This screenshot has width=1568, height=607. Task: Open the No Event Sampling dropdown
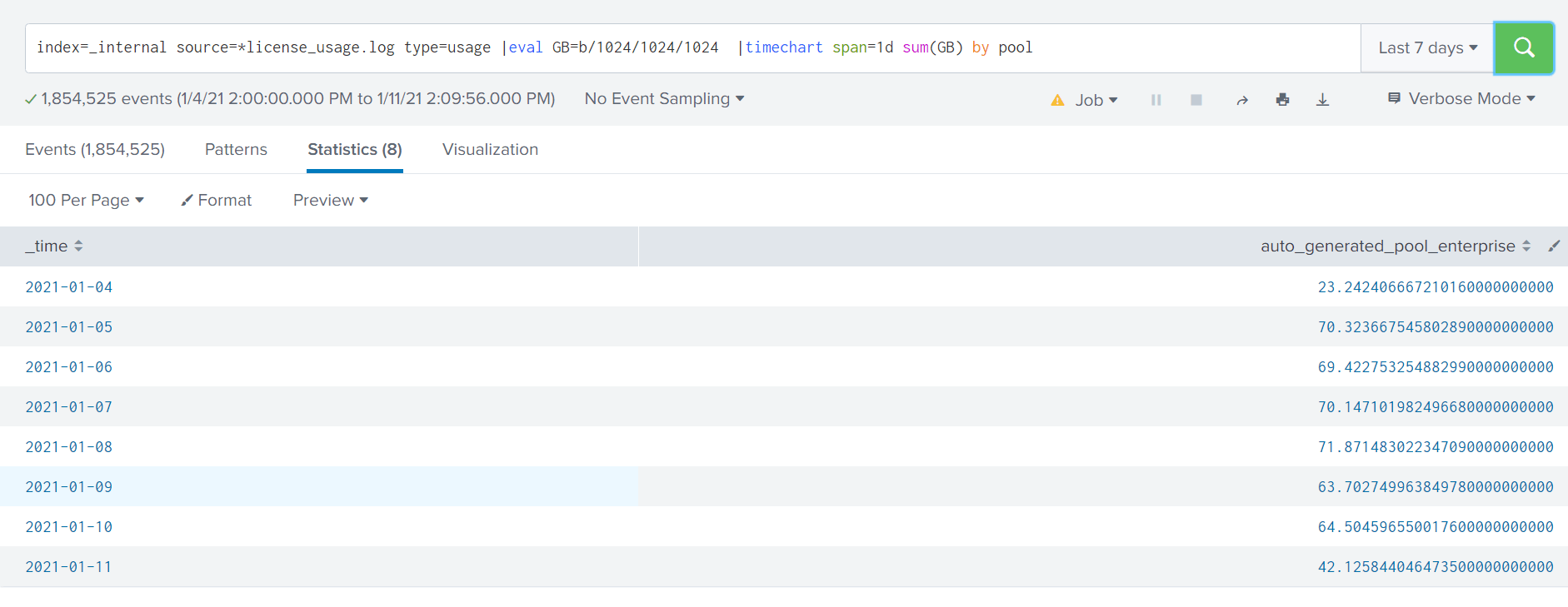pyautogui.click(x=664, y=98)
